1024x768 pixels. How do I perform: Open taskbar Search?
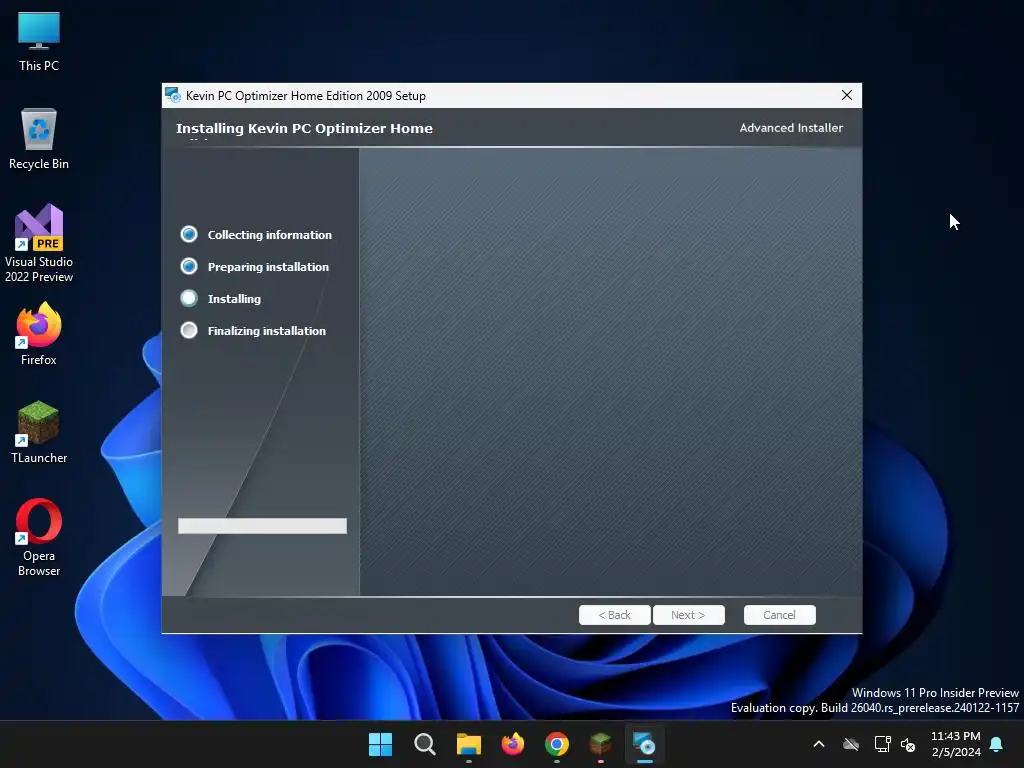[424, 744]
